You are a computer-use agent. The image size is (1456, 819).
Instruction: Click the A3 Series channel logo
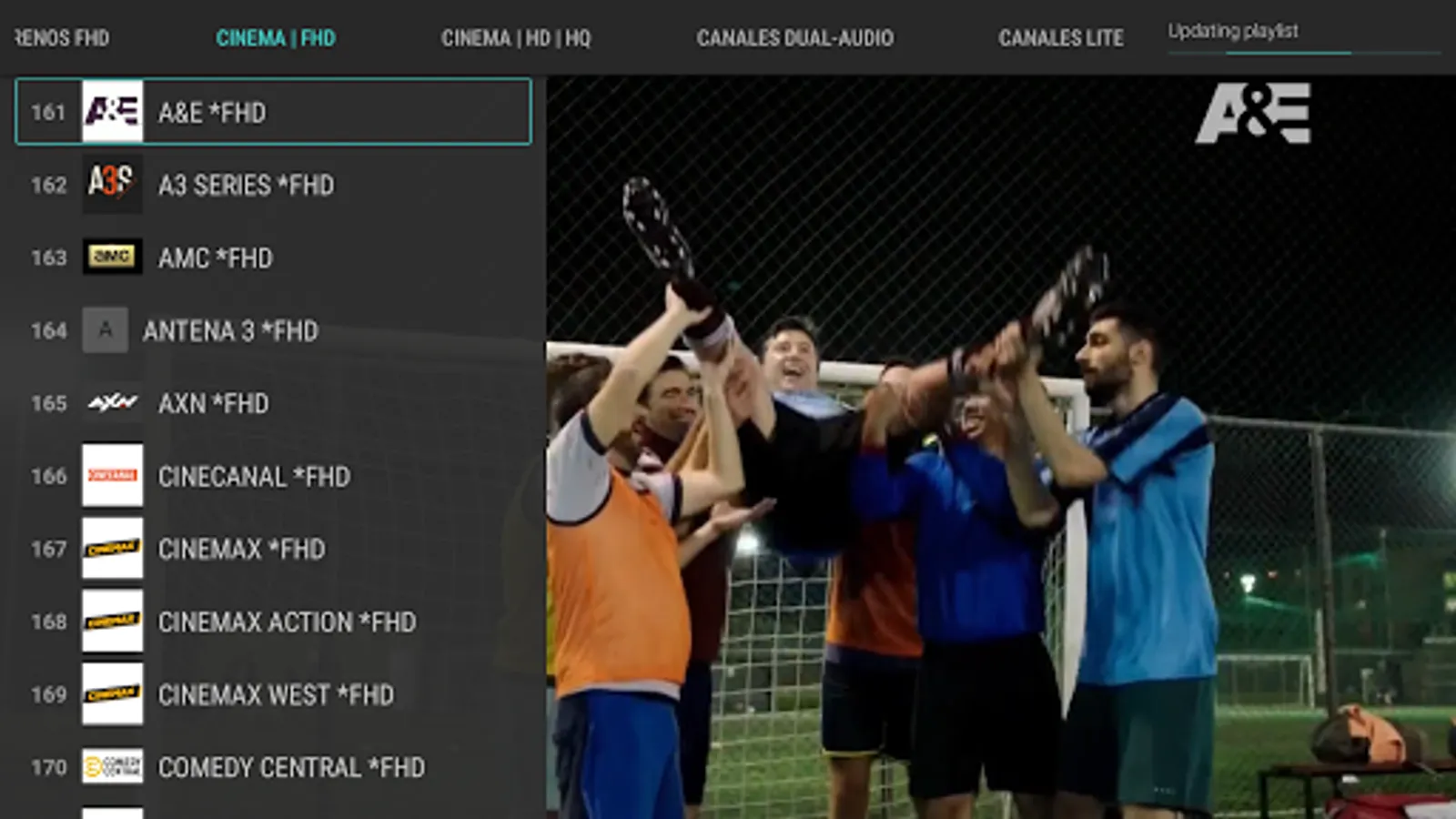[112, 184]
